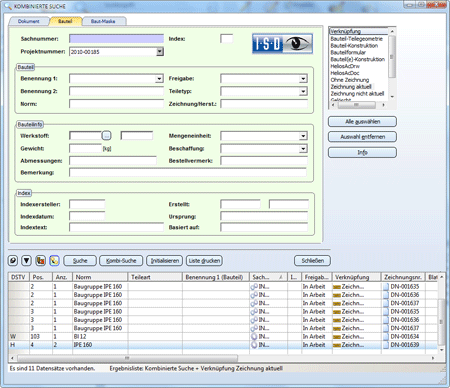Click the Alle auswählen button
The image size is (450, 388).
pyautogui.click(x=362, y=121)
